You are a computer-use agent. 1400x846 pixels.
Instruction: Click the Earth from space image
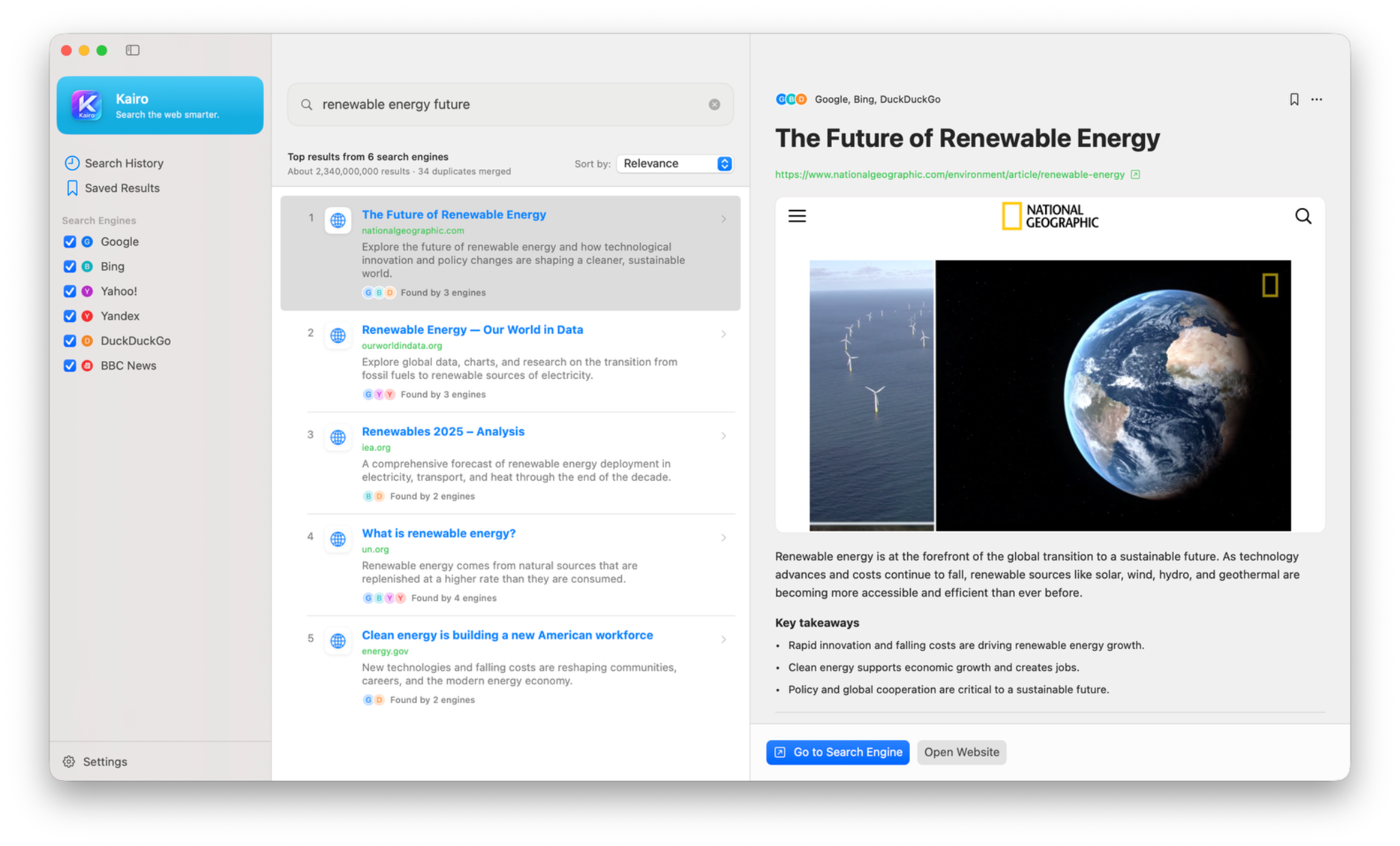coord(1113,395)
